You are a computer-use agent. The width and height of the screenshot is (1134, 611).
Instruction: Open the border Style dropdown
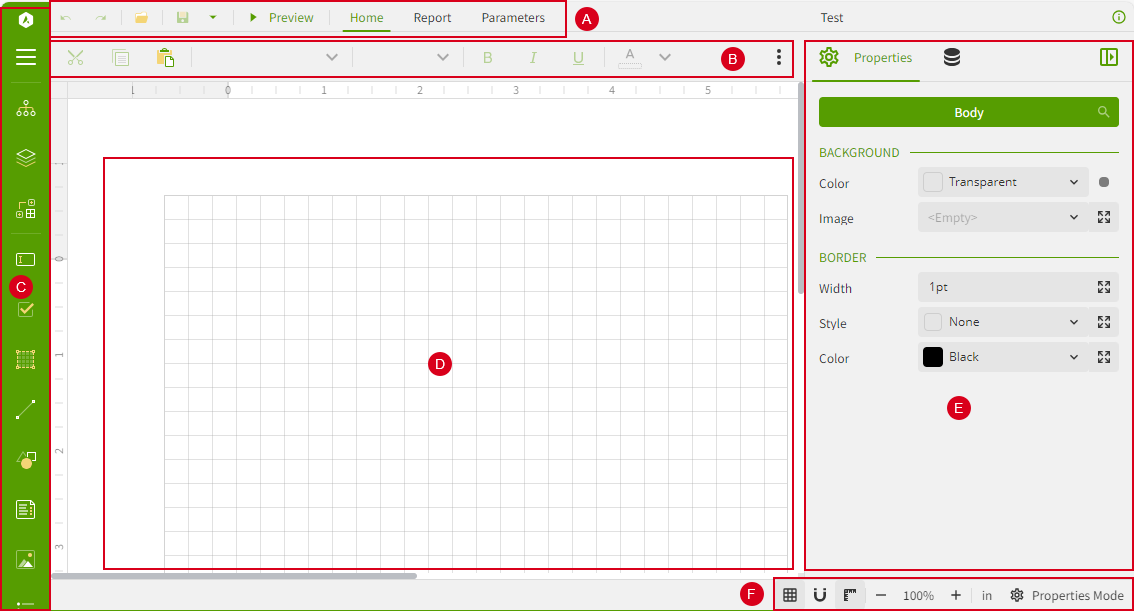(1003, 322)
